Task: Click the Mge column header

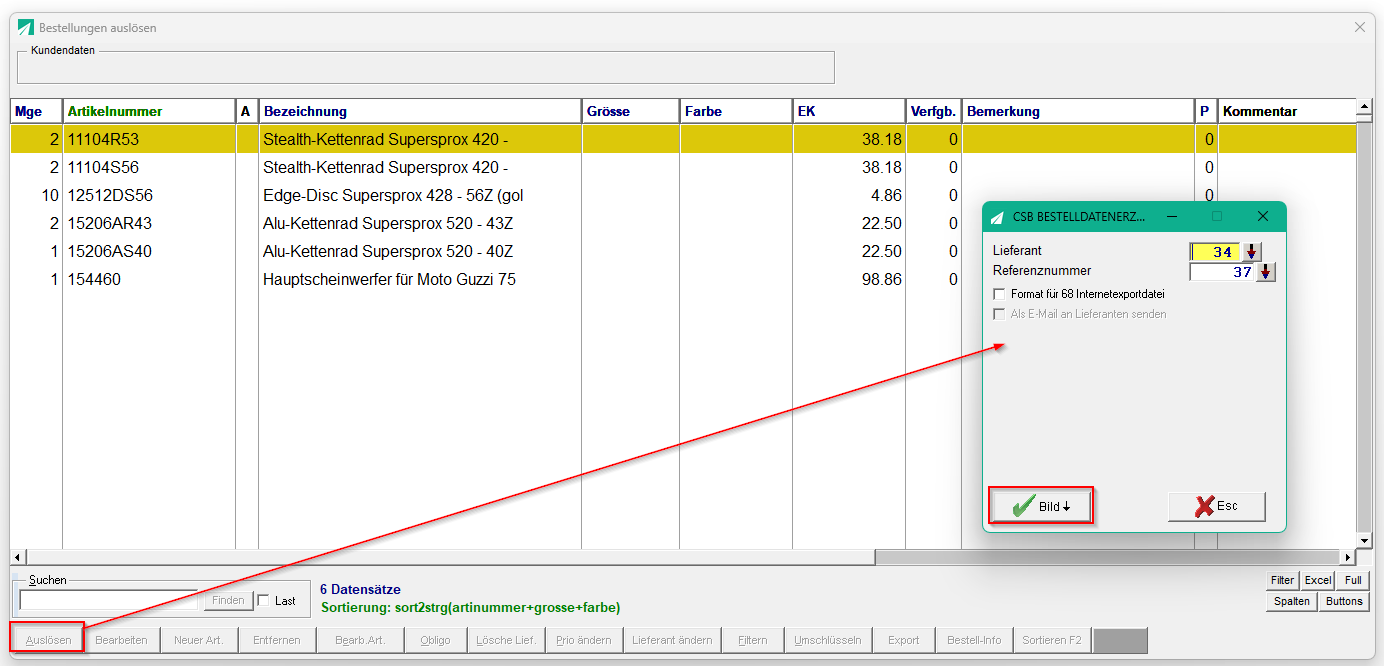Action: pos(36,111)
